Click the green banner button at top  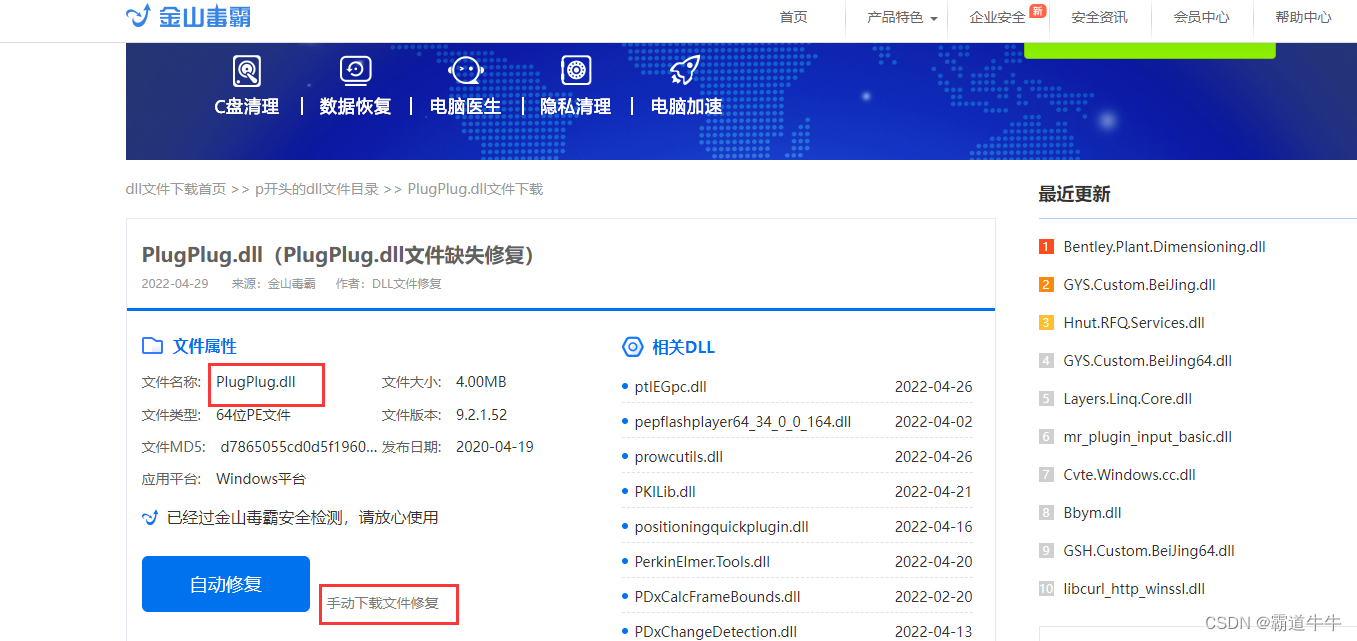(1150, 50)
